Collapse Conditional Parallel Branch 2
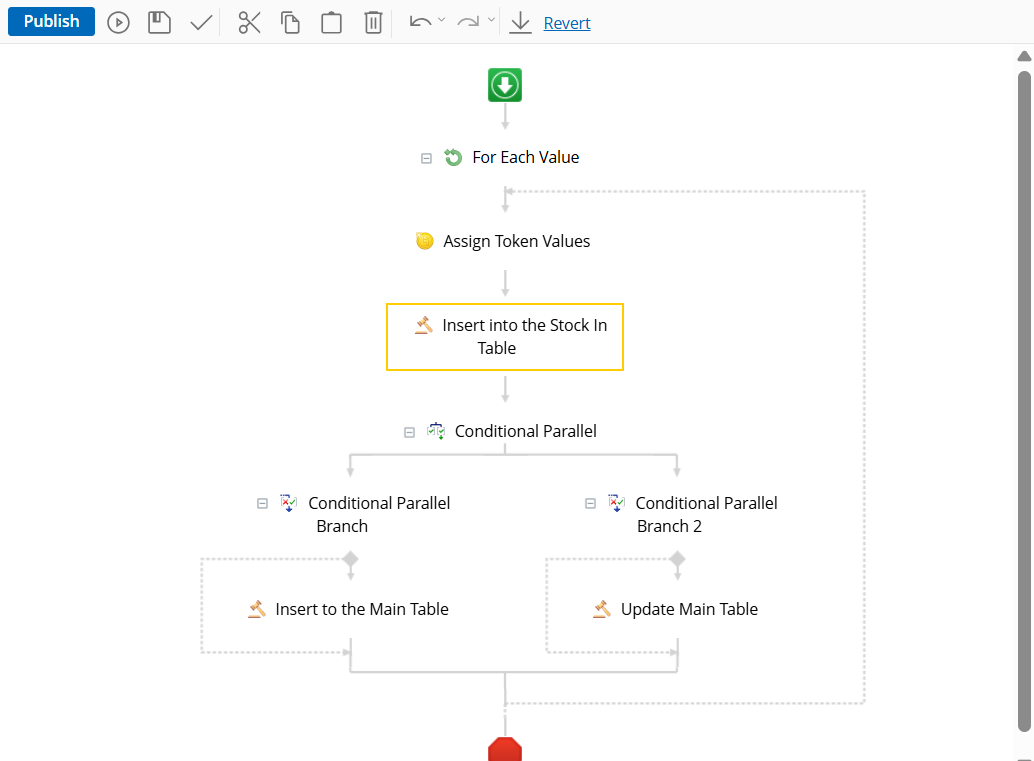The height and width of the screenshot is (761, 1034). coord(590,504)
